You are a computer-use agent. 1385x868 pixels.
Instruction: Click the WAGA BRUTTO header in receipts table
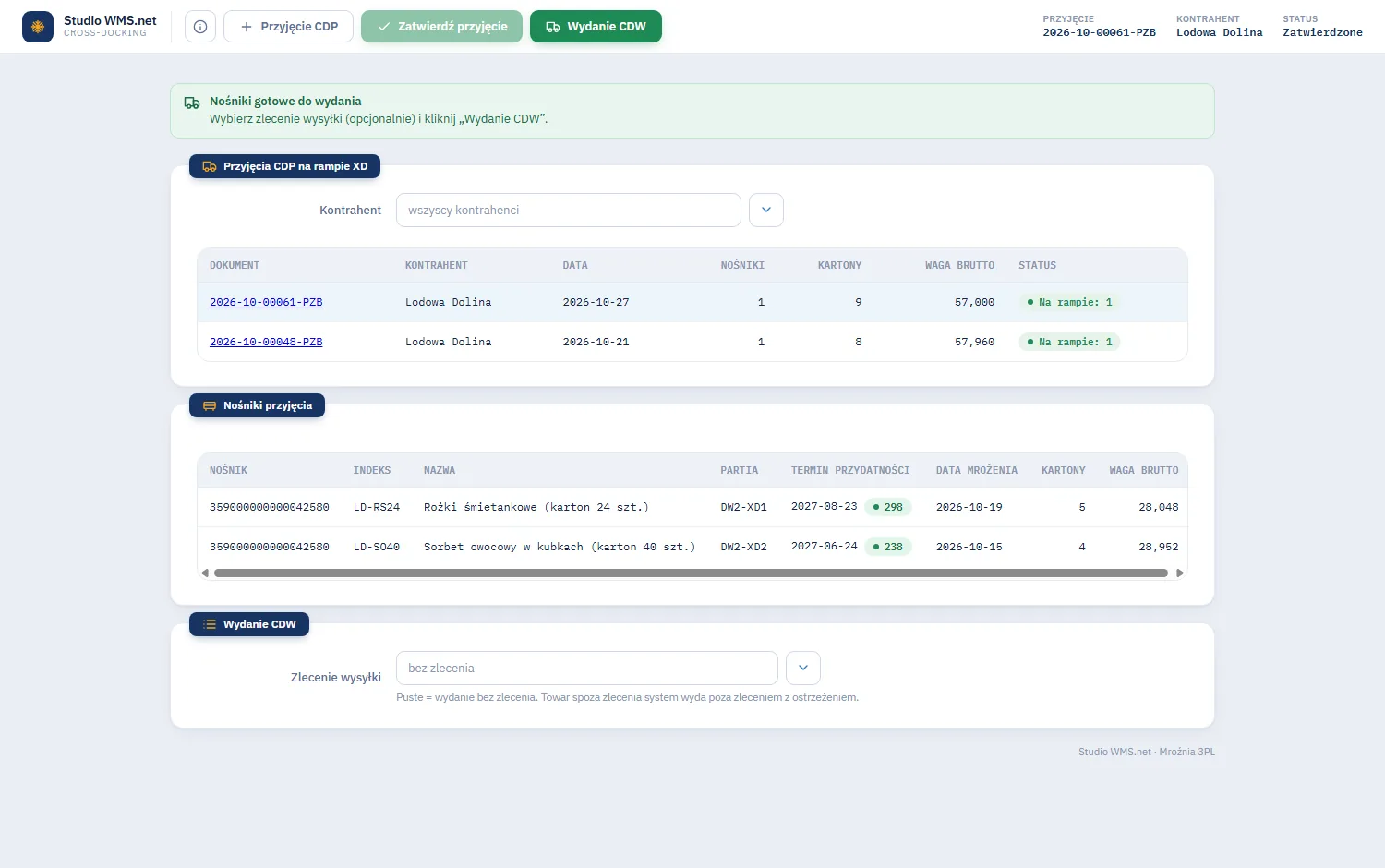coord(959,265)
